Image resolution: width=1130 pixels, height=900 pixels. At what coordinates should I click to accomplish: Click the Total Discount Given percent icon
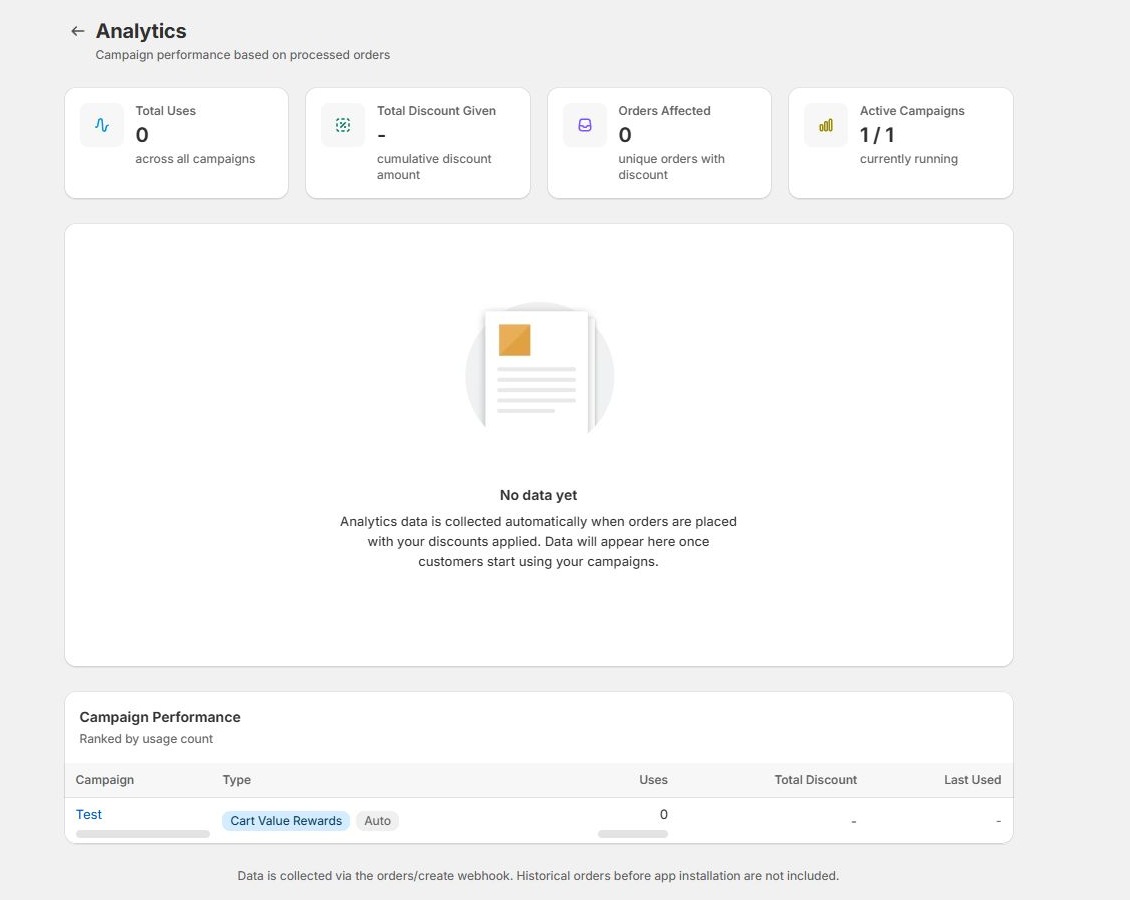343,125
